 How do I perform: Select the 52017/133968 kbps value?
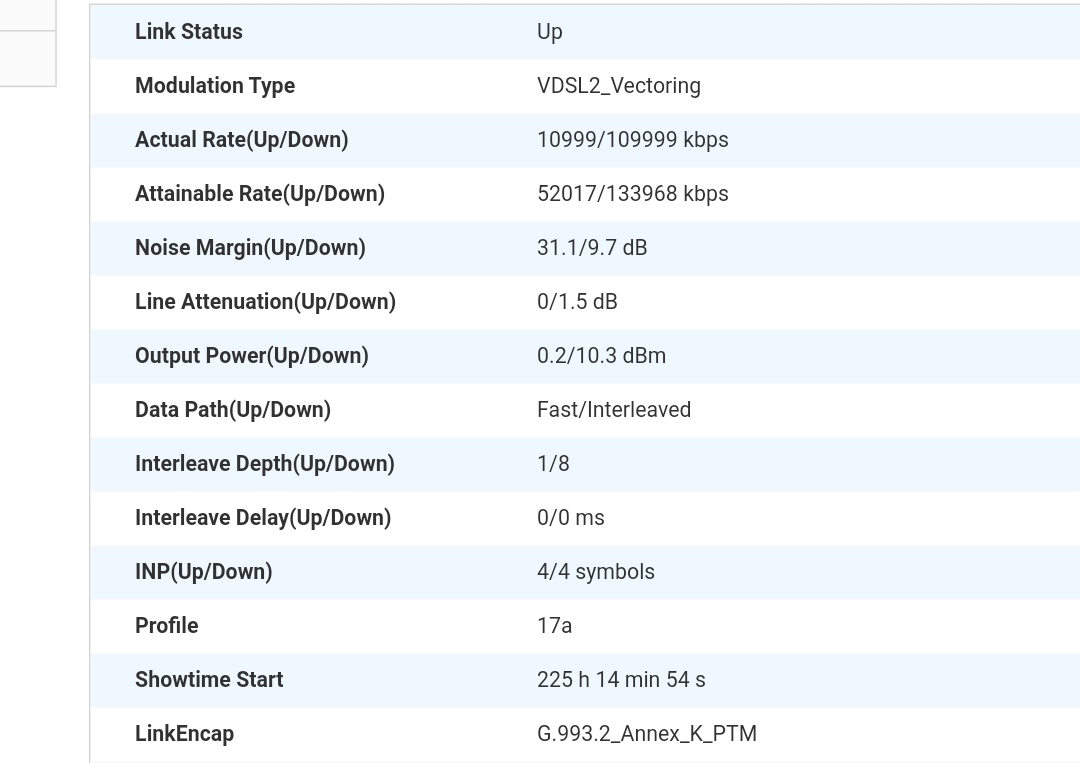632,194
